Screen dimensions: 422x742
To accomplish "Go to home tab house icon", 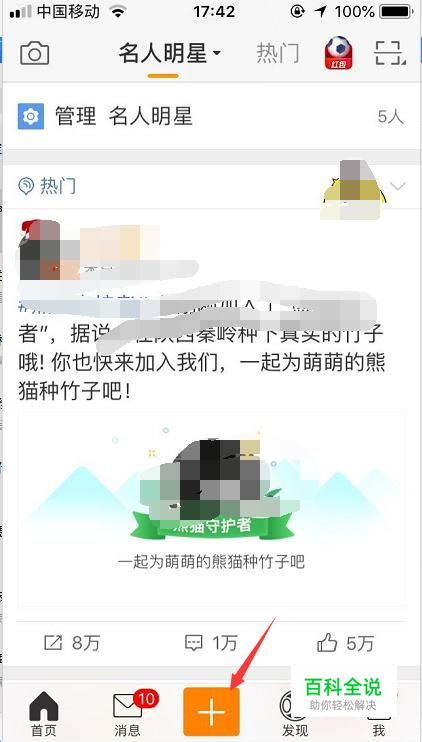I will pyautogui.click(x=44, y=706).
